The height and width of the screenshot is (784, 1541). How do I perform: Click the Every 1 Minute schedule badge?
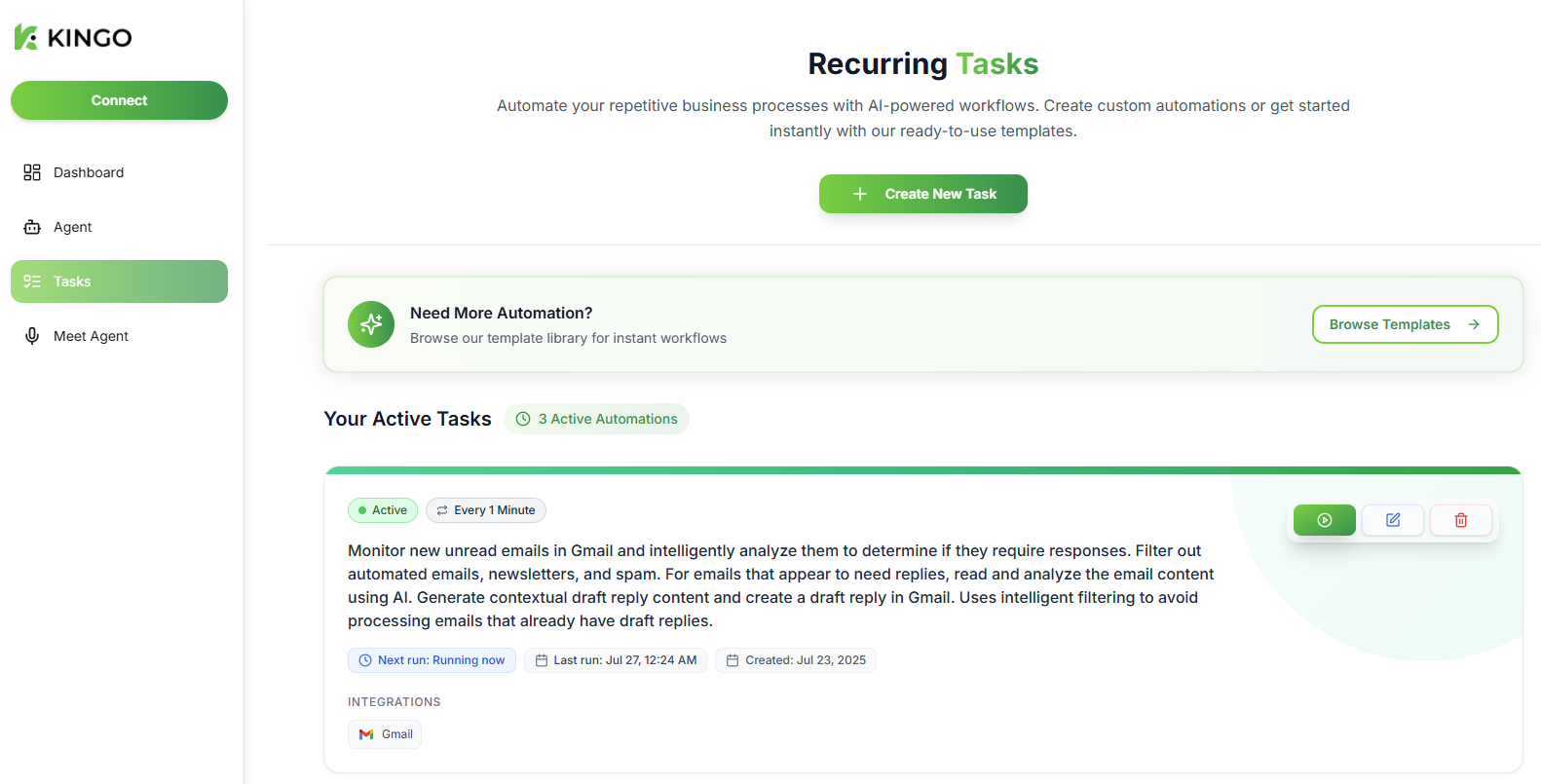point(486,510)
